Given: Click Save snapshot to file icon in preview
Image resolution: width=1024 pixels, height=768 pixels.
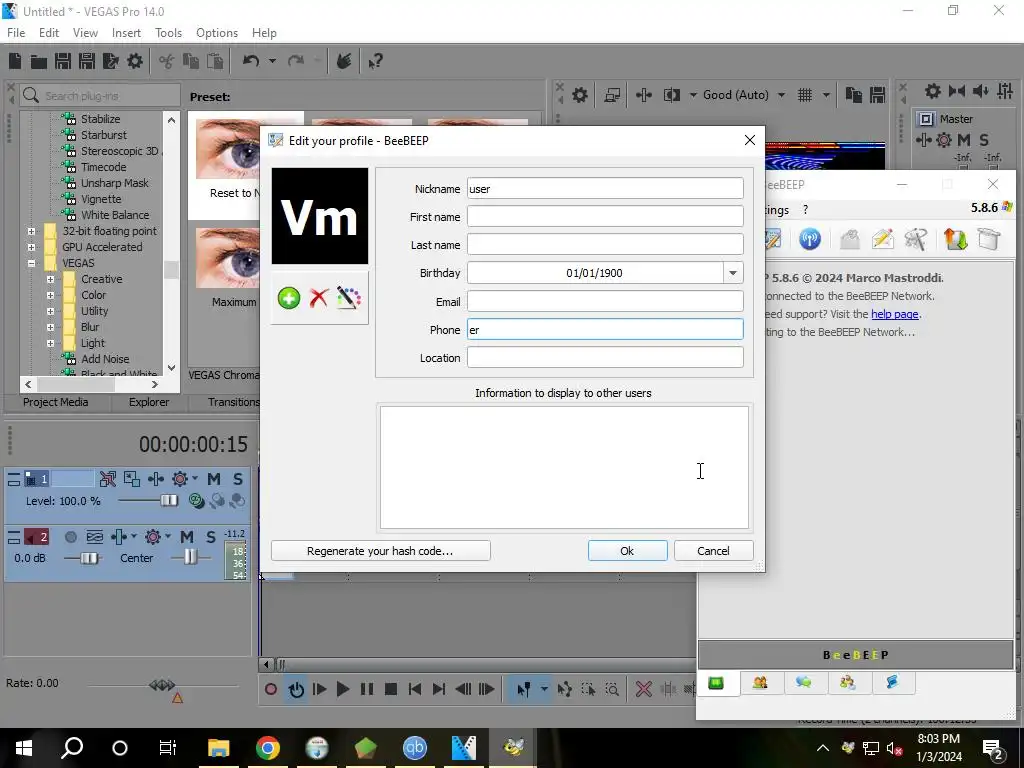Looking at the screenshot, I should (x=878, y=95).
